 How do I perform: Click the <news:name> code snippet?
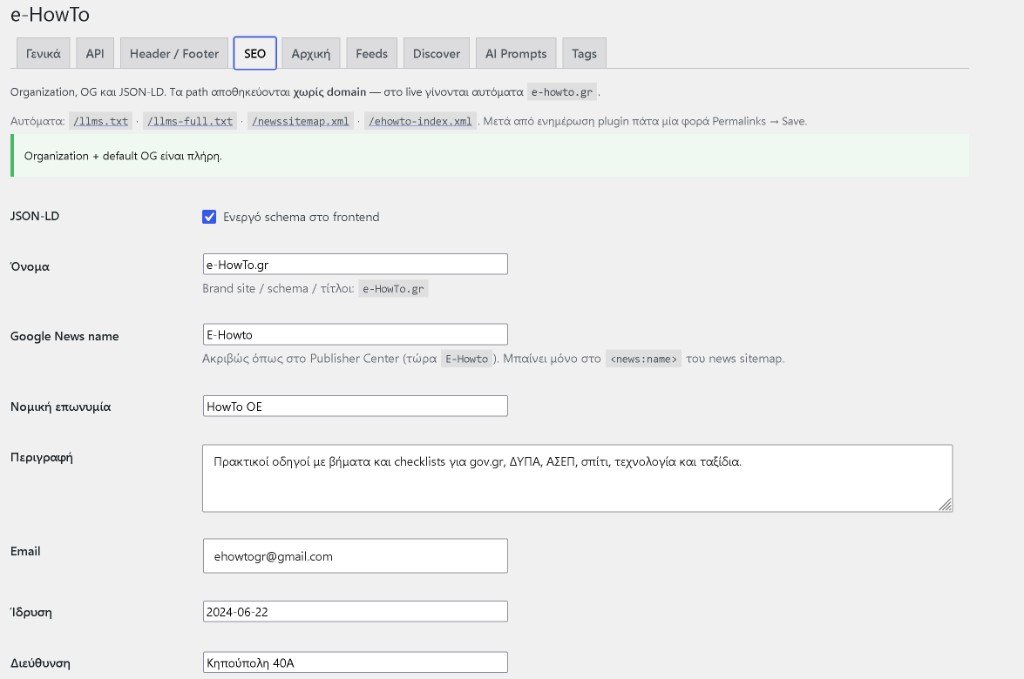click(643, 359)
